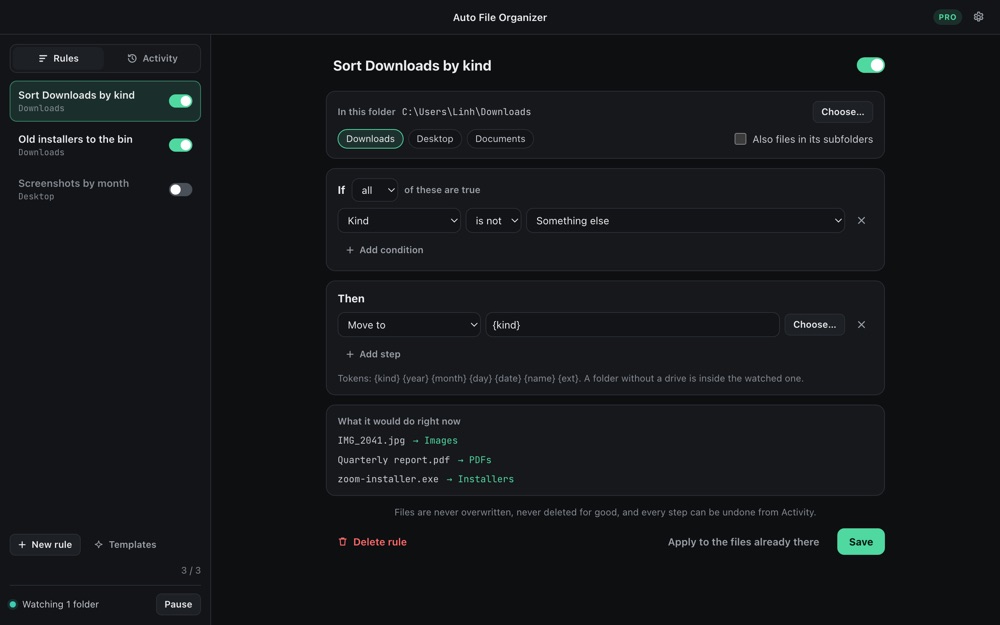
Task: Pause folder watching
Action: [x=178, y=605]
